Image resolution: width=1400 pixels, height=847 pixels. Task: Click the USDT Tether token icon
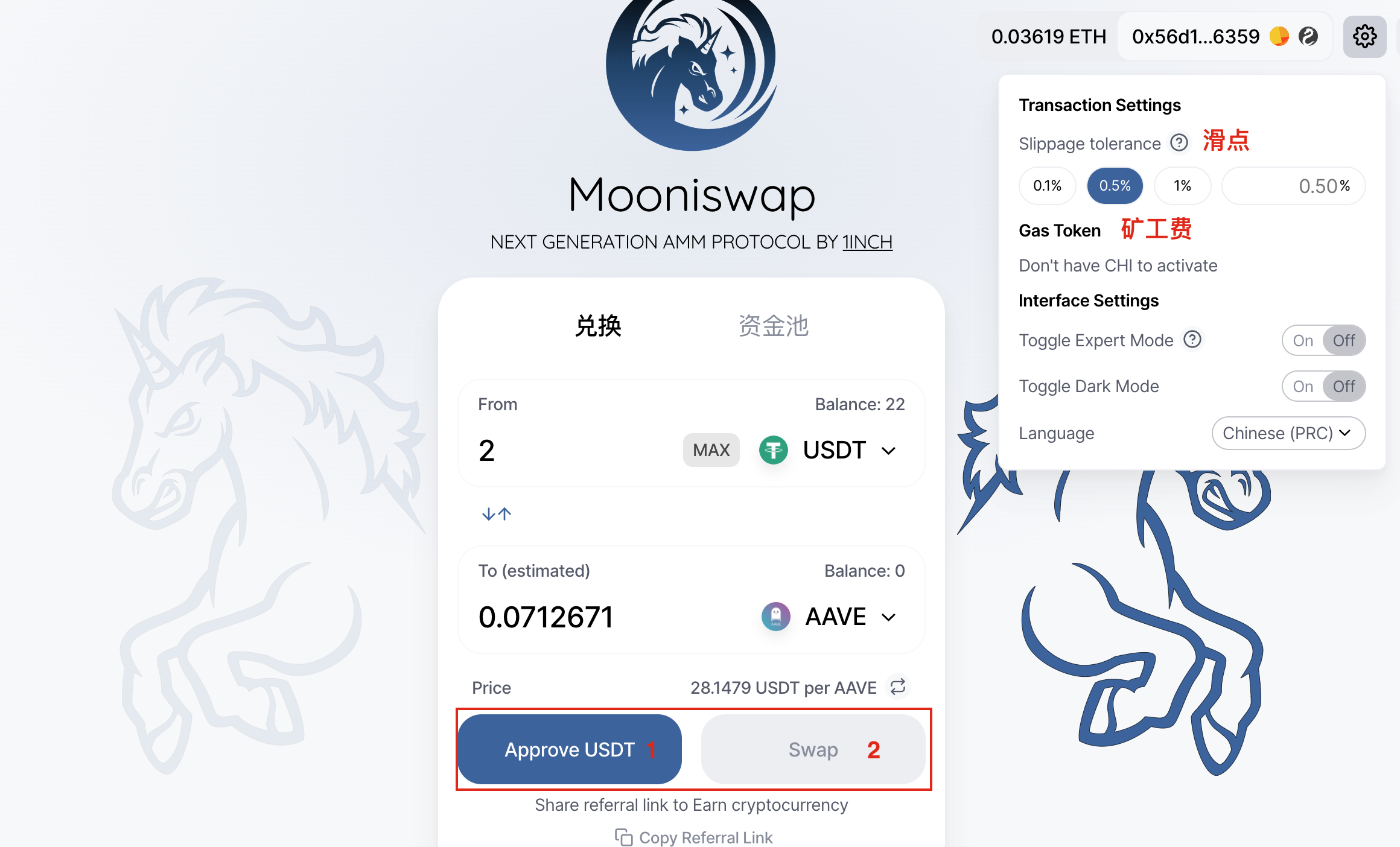tap(773, 450)
